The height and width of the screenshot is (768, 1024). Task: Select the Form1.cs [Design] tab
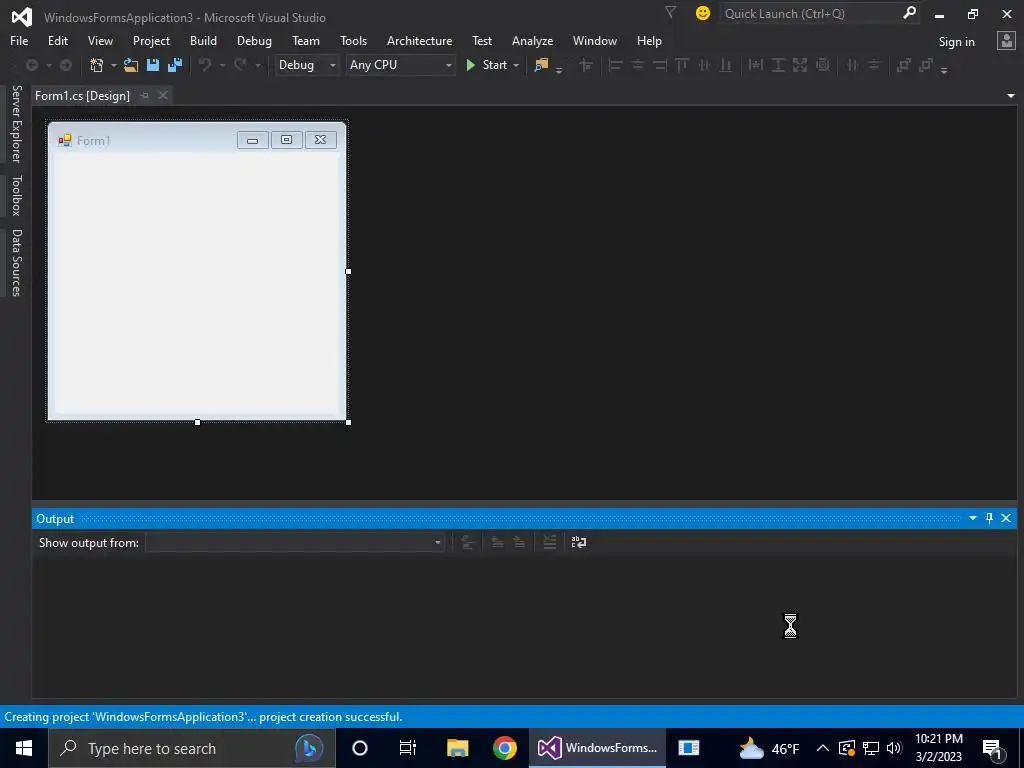point(82,95)
